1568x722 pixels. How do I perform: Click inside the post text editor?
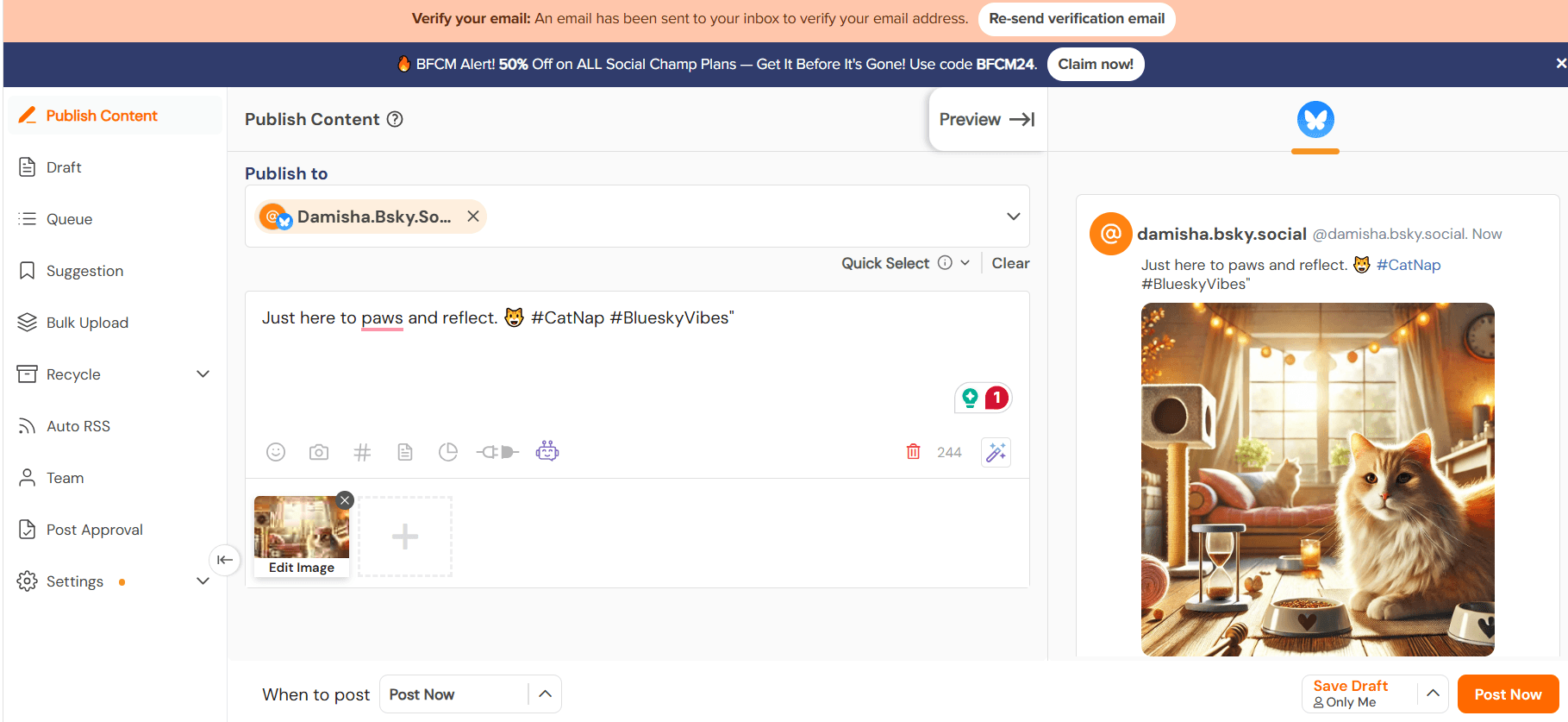(x=637, y=362)
